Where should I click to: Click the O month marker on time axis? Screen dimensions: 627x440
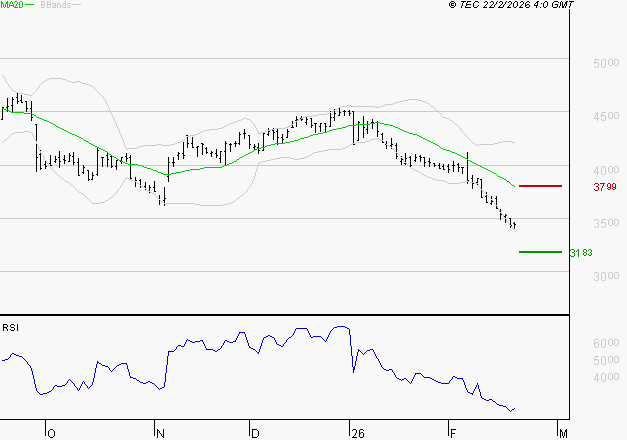(x=51, y=434)
